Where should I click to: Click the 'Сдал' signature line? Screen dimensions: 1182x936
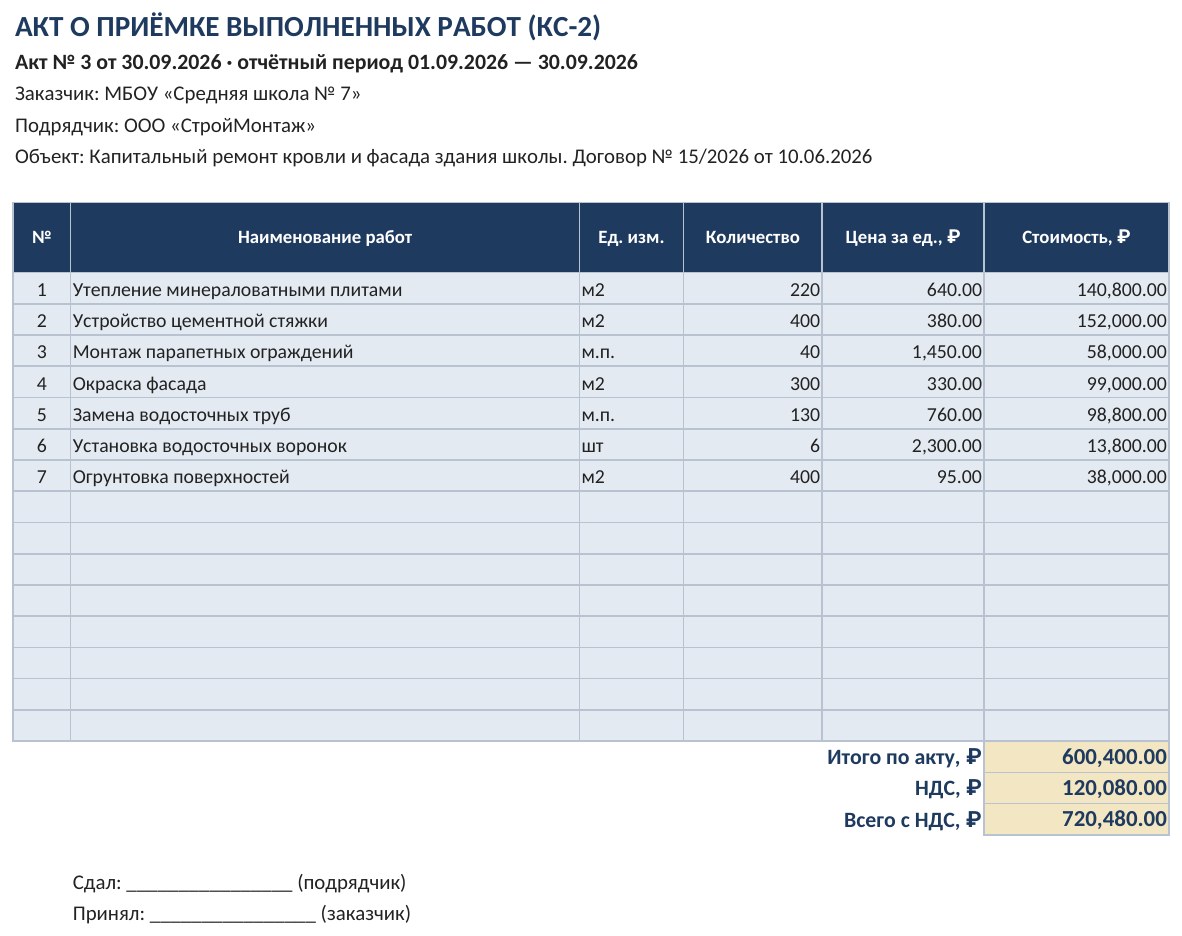[x=239, y=882]
